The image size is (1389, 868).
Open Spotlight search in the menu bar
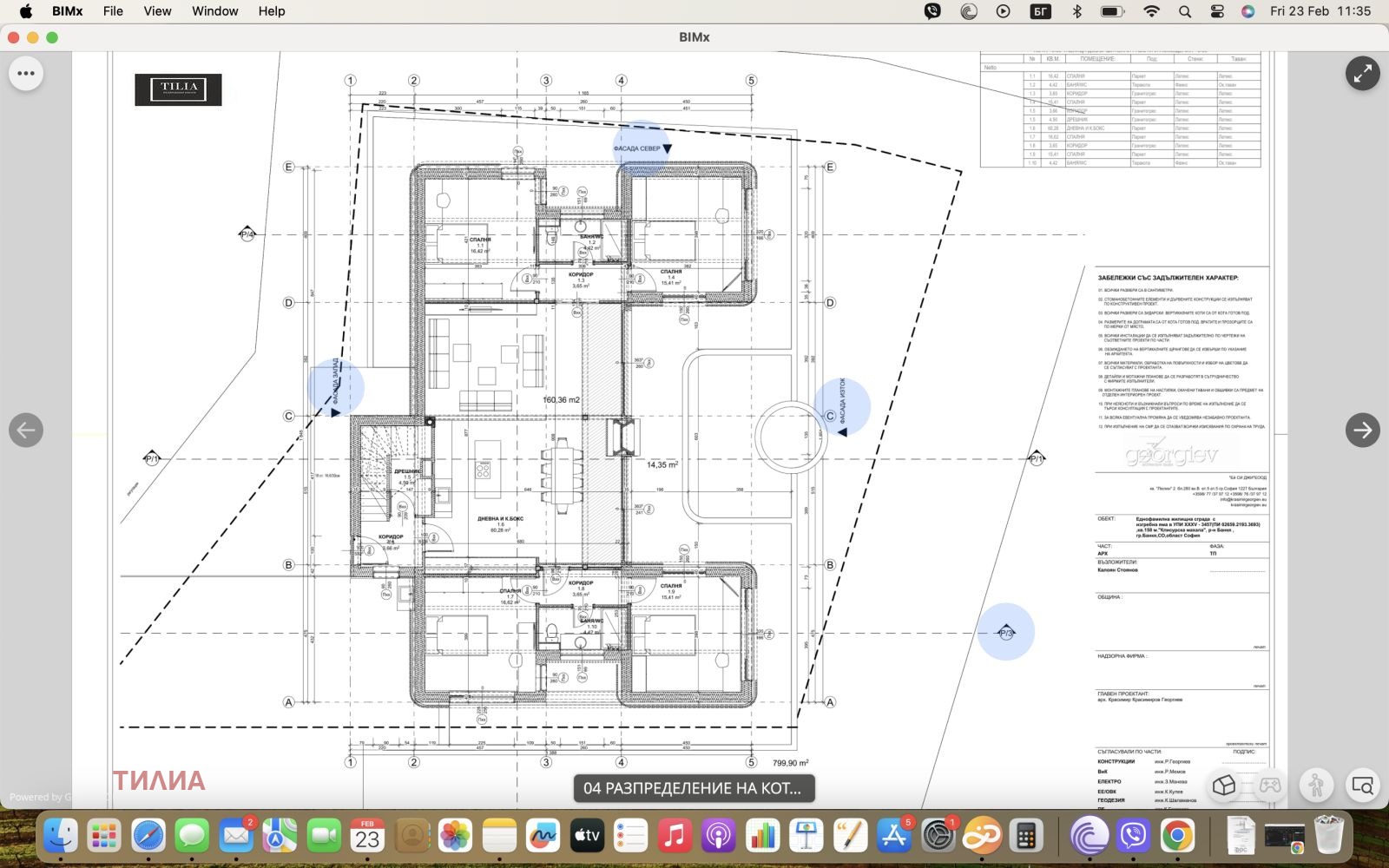tap(1185, 11)
